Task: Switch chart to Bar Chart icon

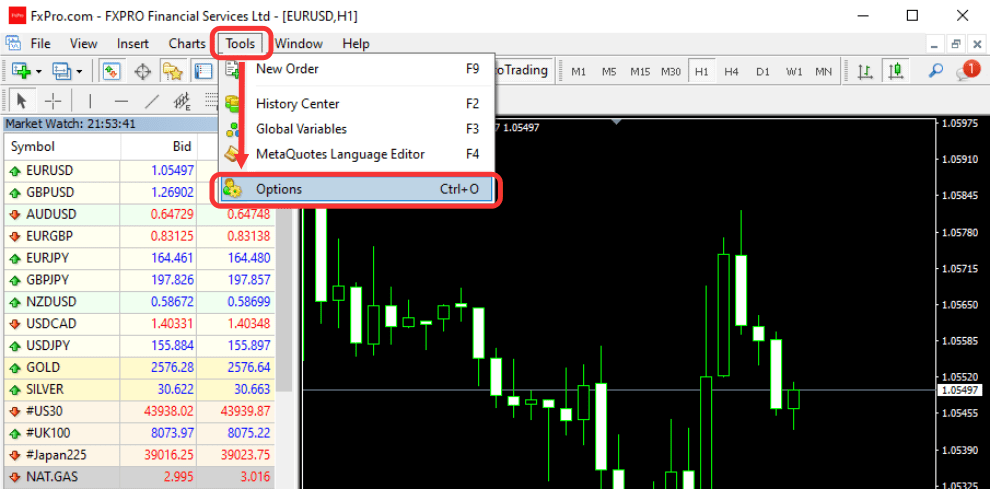Action: [864, 71]
